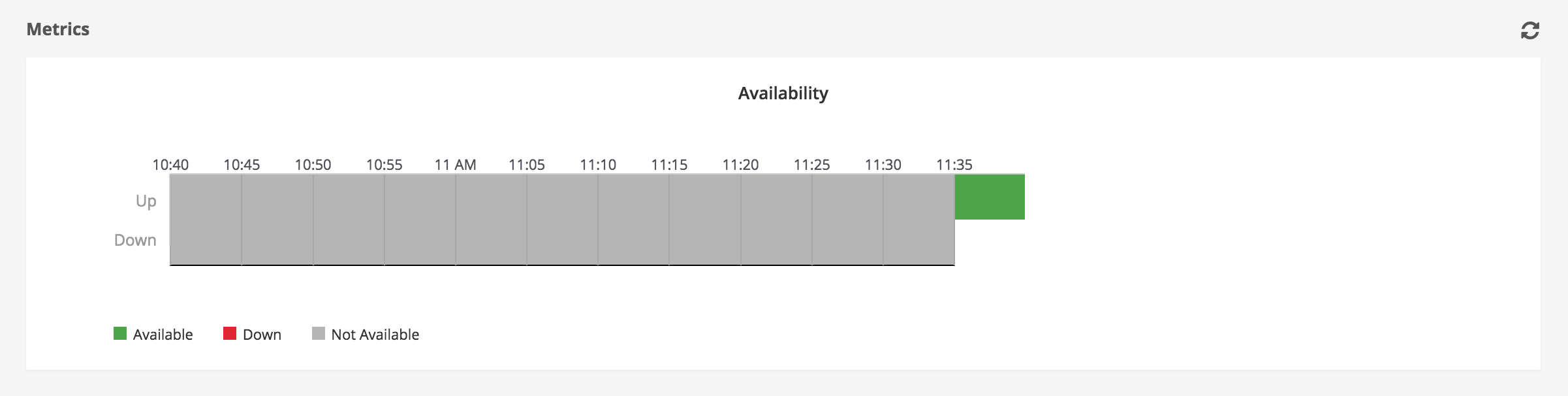Click the 10:40 time axis label
This screenshot has width=1568, height=396.
pos(170,165)
